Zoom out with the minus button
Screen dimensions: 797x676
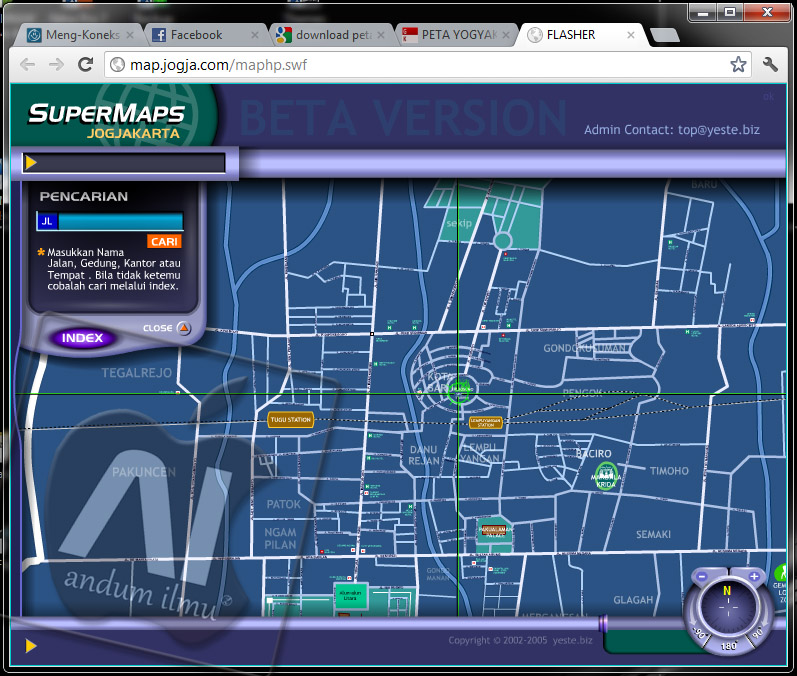pyautogui.click(x=701, y=576)
